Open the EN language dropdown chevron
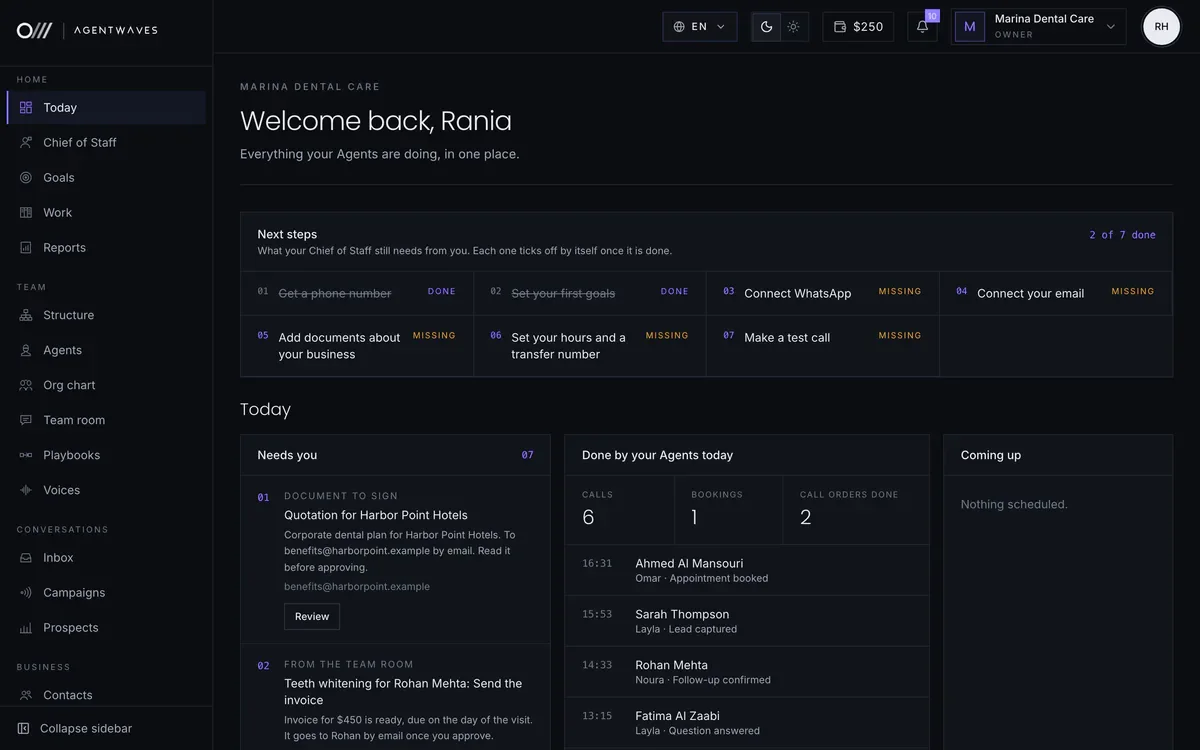Screen dimensions: 1200x750 (721, 27)
